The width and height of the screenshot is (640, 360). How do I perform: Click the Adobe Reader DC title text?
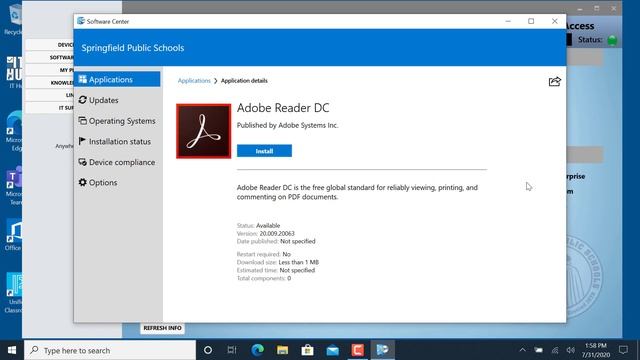[283, 108]
